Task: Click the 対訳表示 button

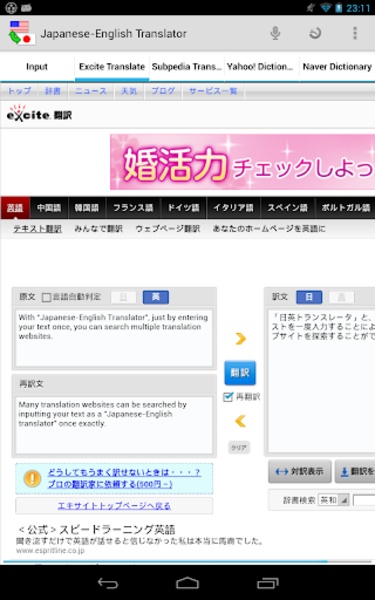Action: 300,471
